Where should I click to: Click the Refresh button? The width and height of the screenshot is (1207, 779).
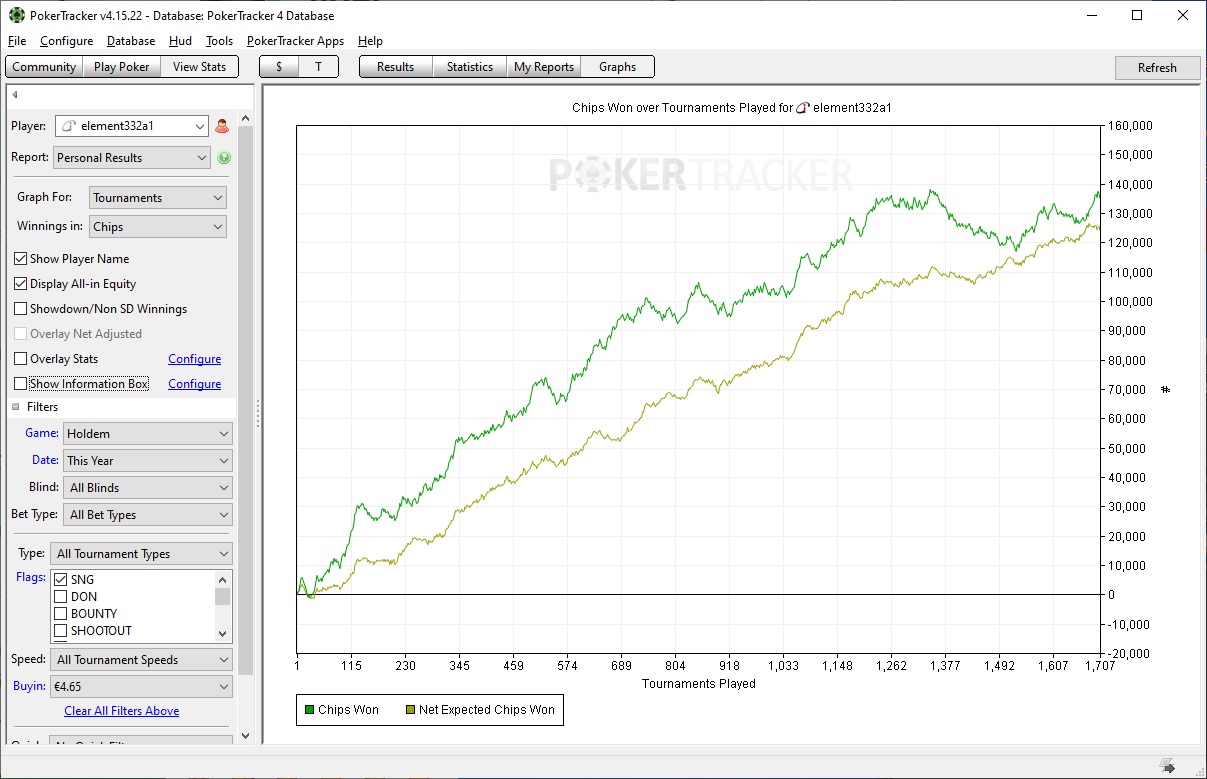[x=1157, y=68]
